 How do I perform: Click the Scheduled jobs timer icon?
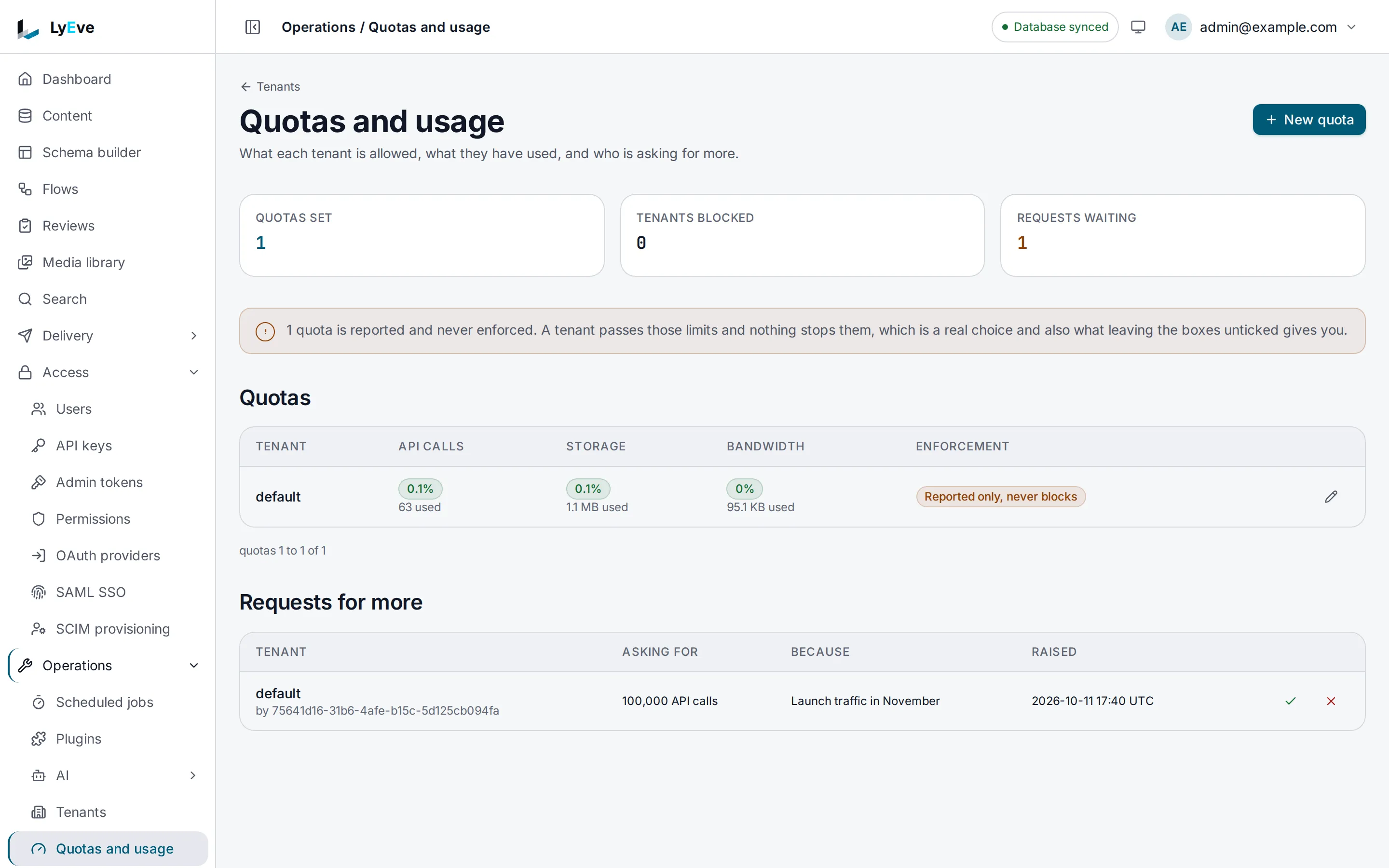(x=39, y=702)
